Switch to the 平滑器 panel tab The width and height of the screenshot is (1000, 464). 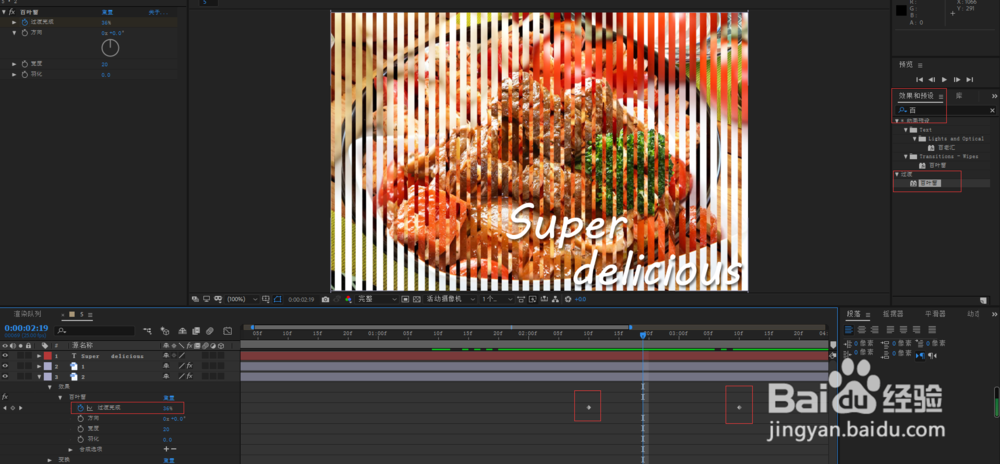point(934,314)
